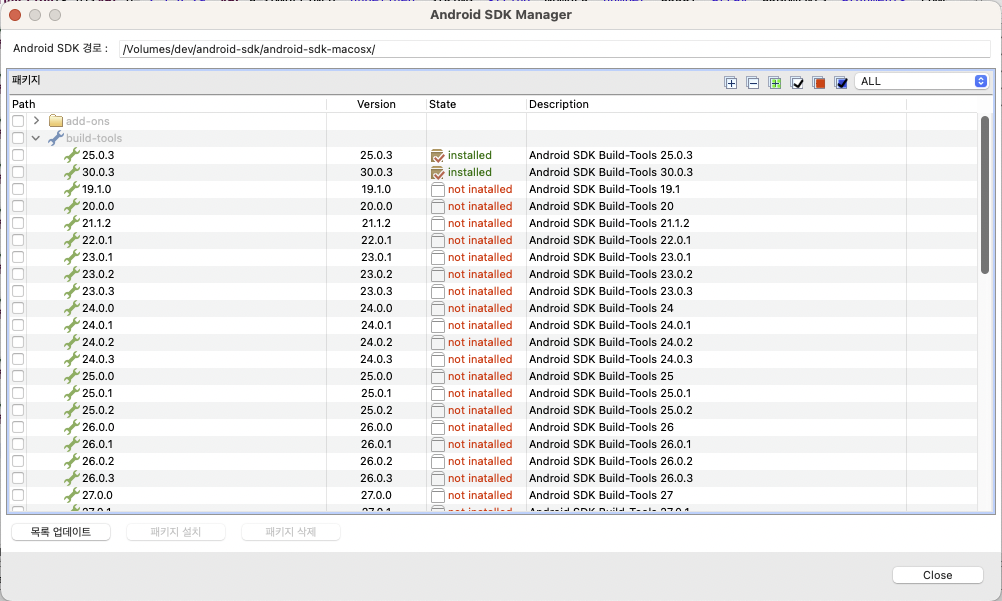Select the 26.0.2 path row label
The image size is (1002, 601).
(x=98, y=461)
